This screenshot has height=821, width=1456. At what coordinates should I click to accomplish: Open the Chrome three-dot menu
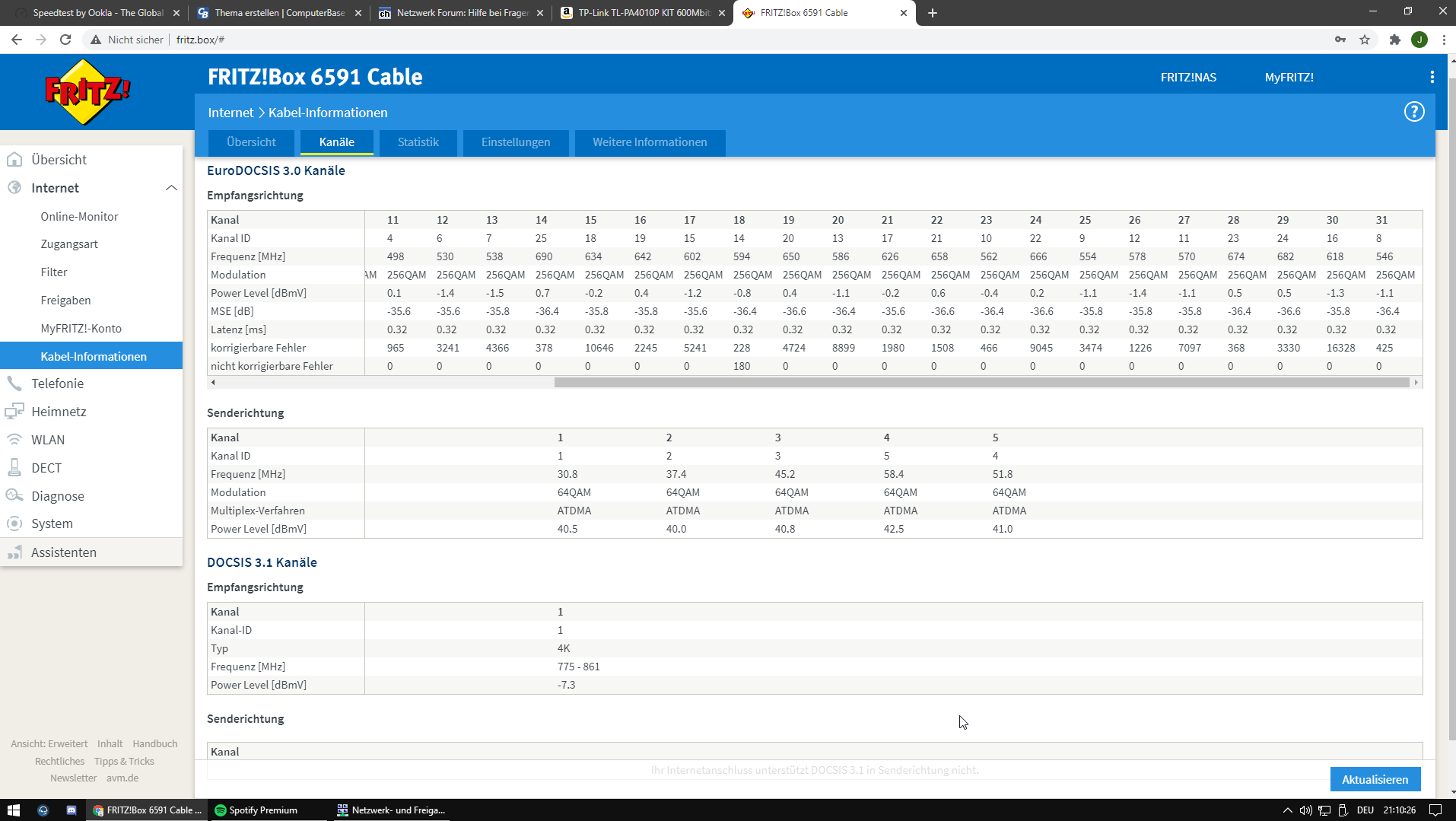pos(1444,40)
